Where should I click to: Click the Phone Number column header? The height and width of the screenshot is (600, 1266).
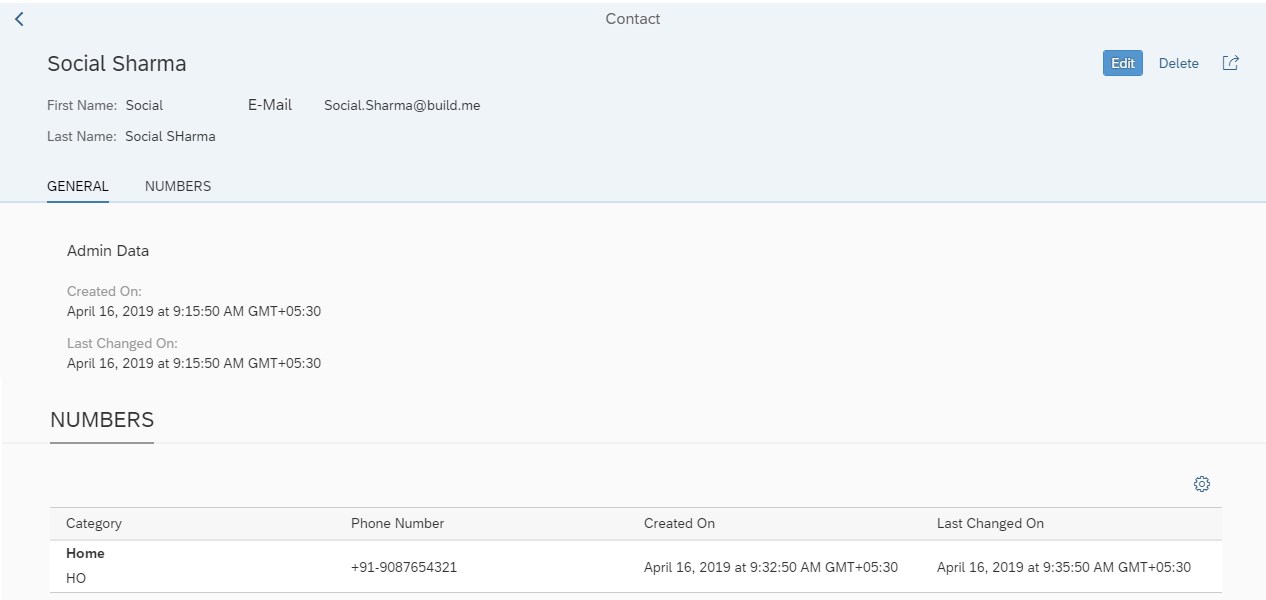(x=397, y=523)
